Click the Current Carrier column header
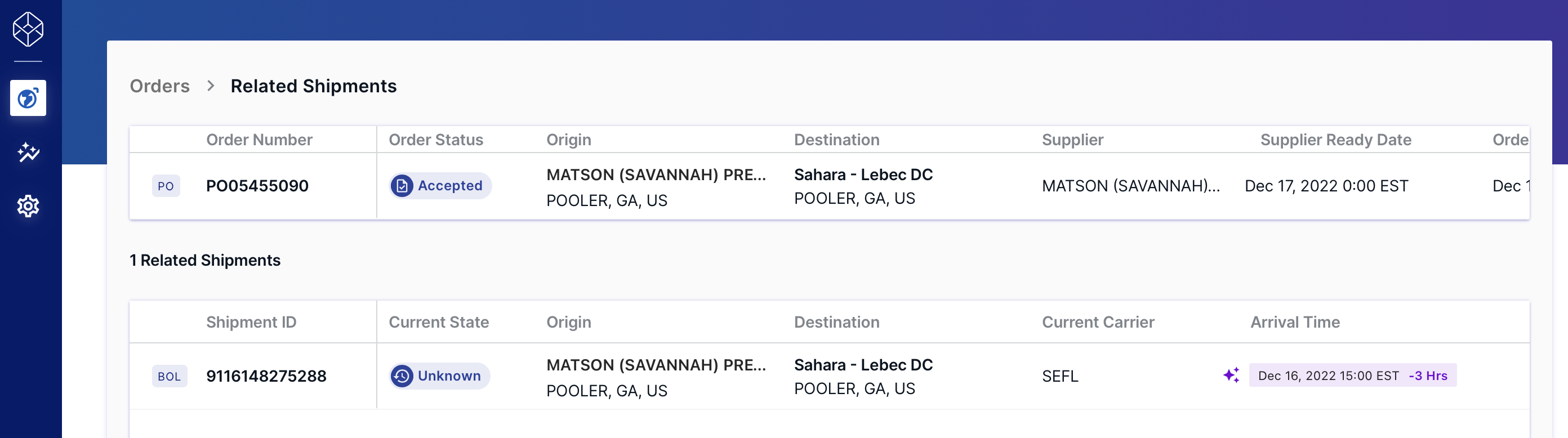 [x=1098, y=323]
